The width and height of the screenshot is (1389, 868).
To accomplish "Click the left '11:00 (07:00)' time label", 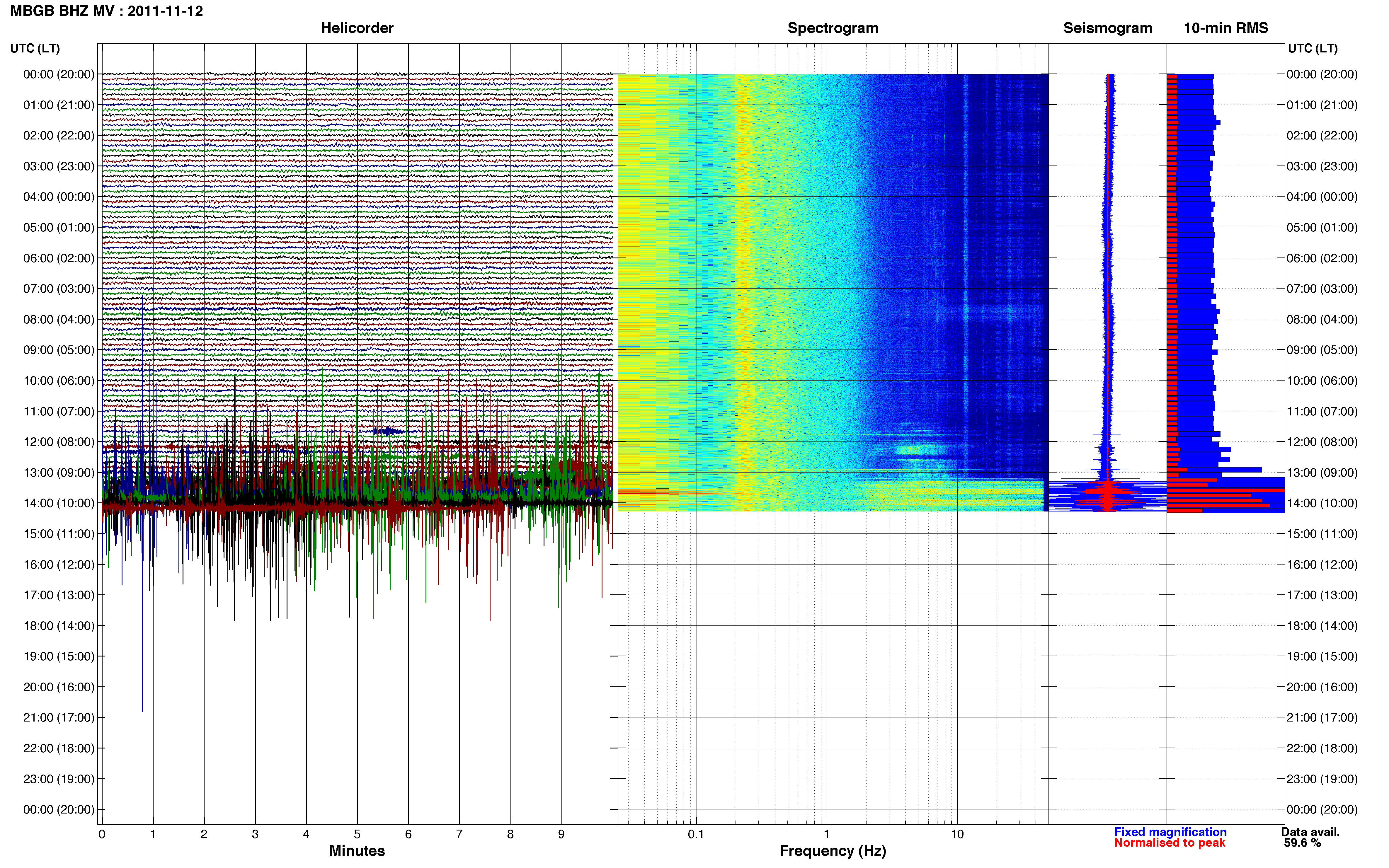I will click(59, 411).
